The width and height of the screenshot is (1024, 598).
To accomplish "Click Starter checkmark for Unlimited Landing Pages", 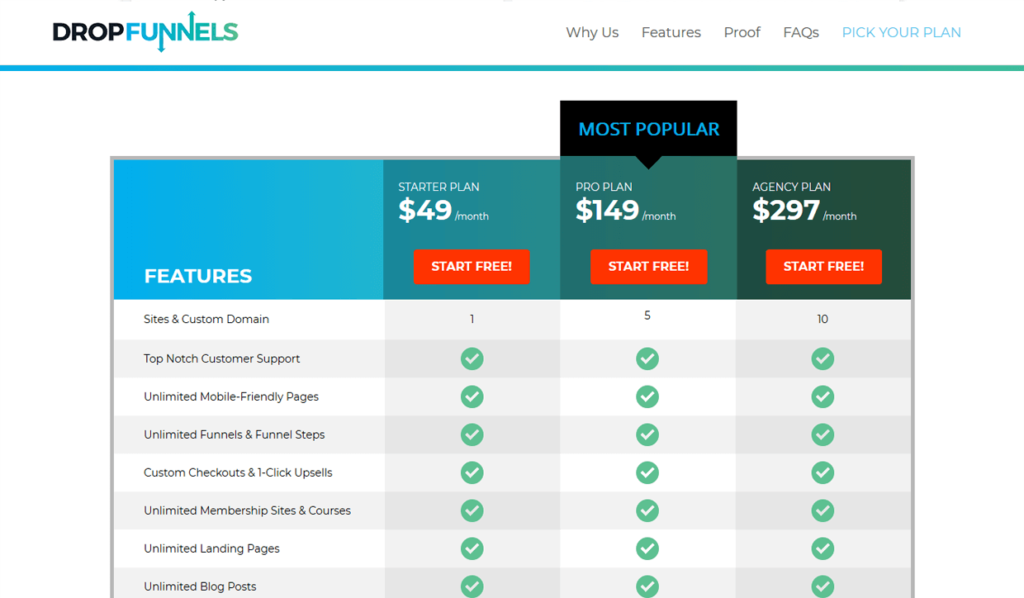I will [x=472, y=548].
